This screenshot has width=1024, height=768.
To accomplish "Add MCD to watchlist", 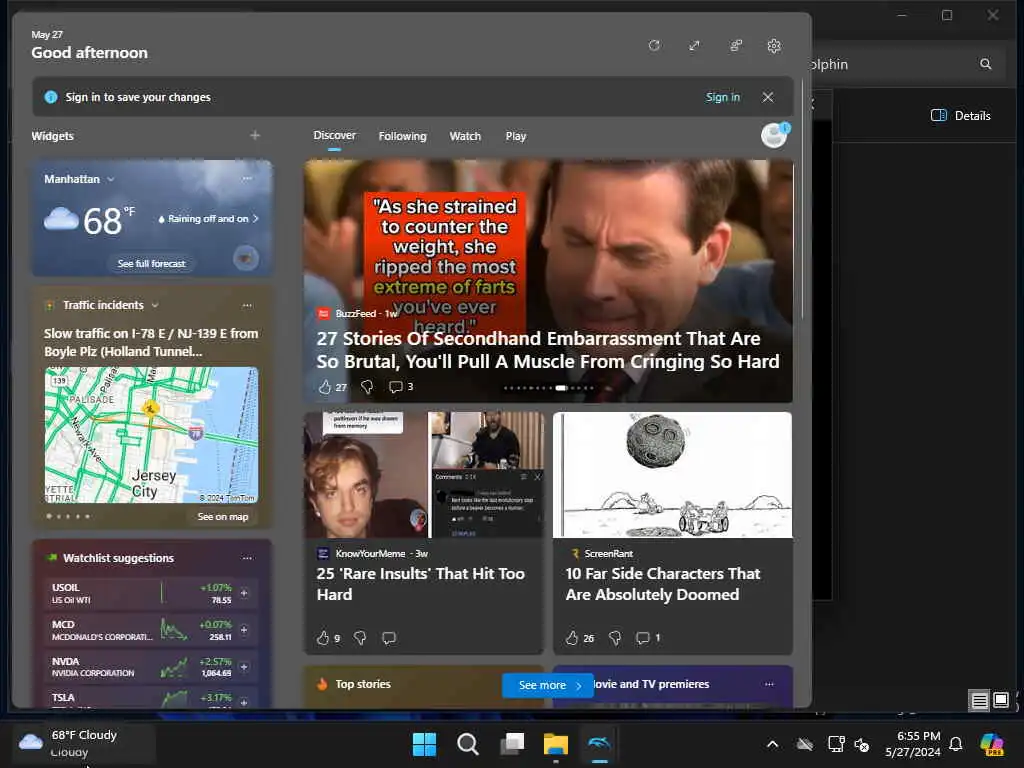I will 244,630.
